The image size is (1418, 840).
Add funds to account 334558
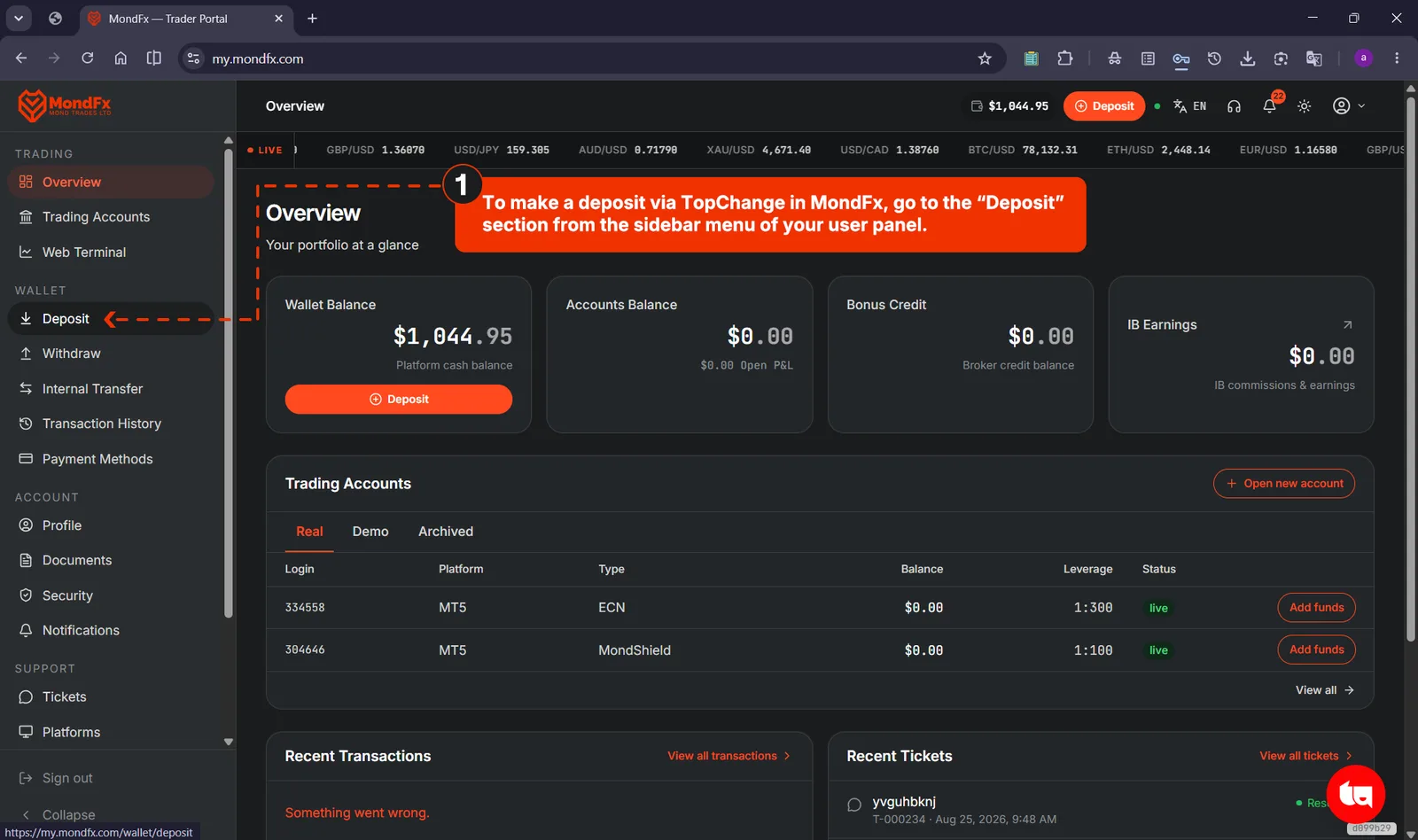pos(1316,608)
